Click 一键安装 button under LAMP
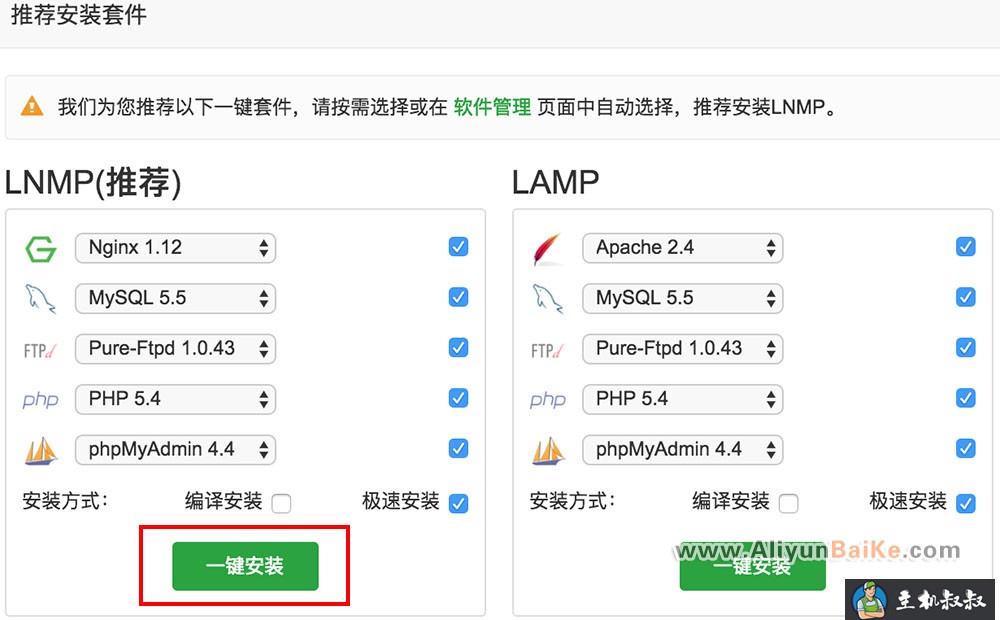 pyautogui.click(x=753, y=566)
